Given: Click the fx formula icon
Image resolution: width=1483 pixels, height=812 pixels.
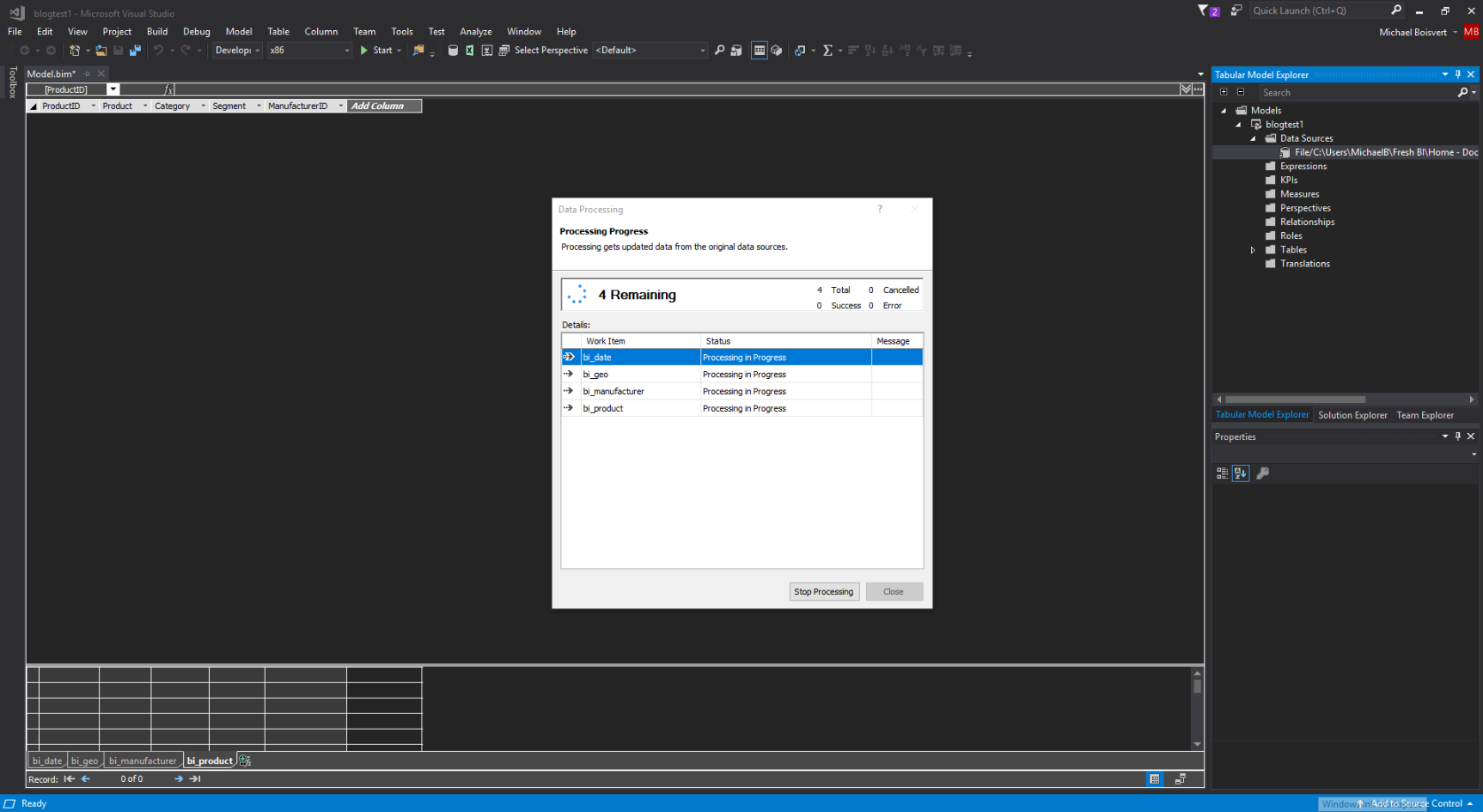Looking at the screenshot, I should tap(168, 89).
